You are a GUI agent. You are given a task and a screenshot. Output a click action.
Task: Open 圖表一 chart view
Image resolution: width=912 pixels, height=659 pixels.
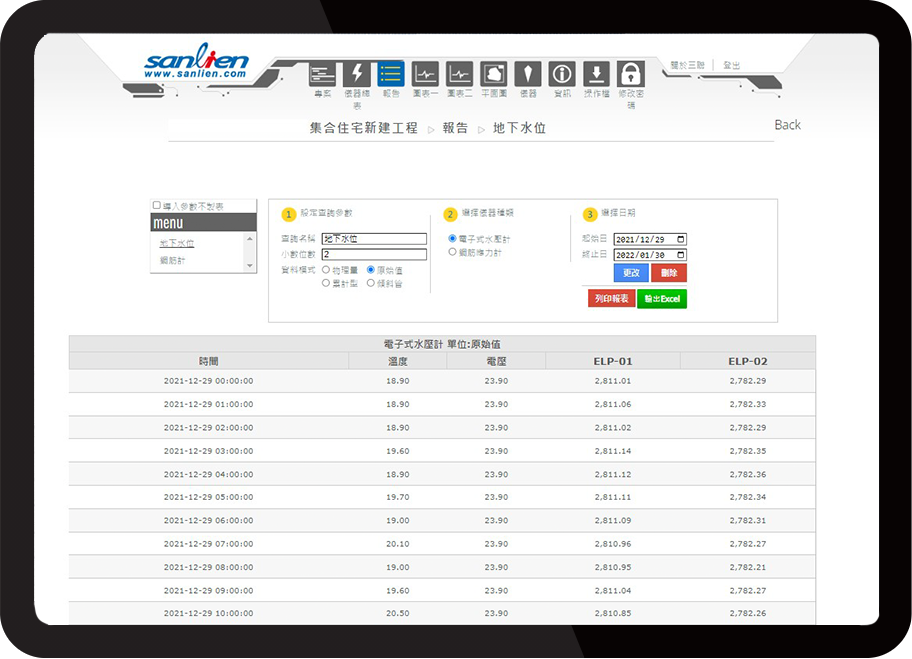424,75
